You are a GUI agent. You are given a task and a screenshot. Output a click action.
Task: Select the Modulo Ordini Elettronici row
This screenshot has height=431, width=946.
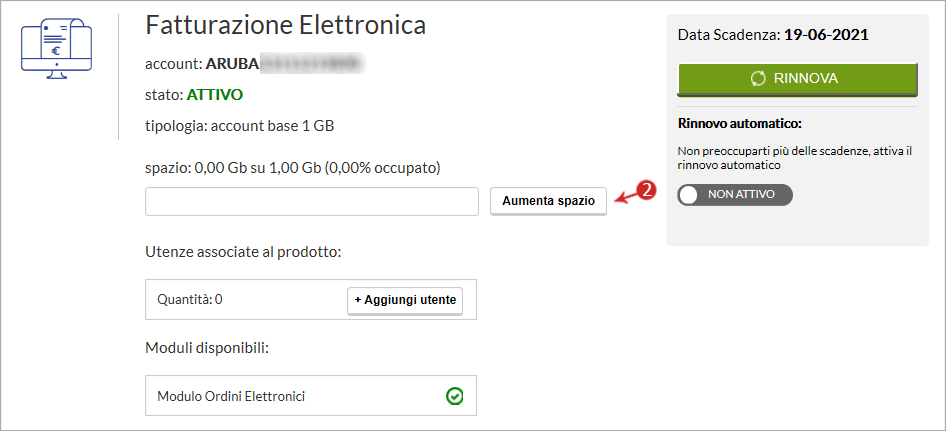click(311, 396)
